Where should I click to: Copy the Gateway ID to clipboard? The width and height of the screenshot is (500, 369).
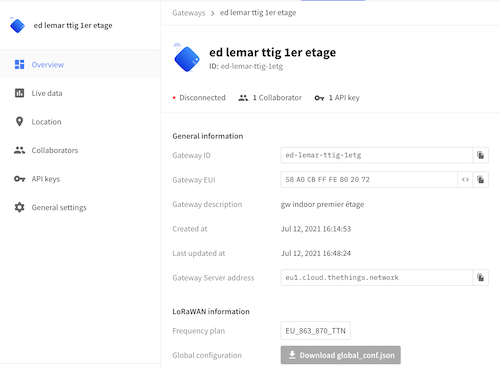pos(481,155)
